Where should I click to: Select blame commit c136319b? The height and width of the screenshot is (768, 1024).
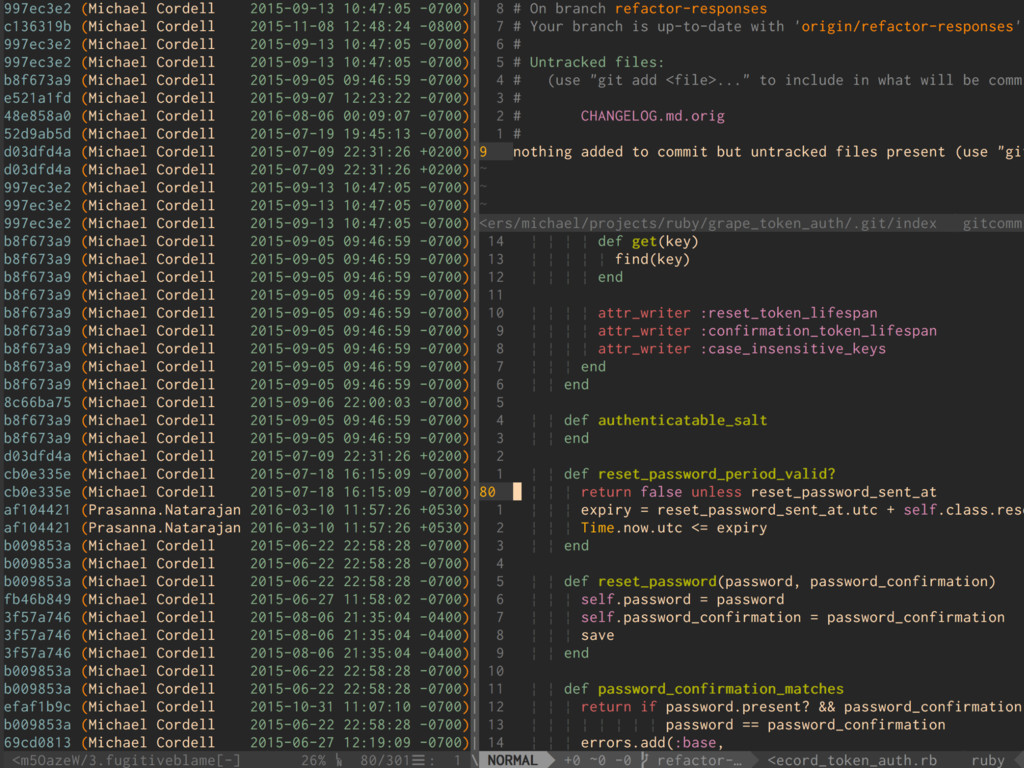click(x=37, y=27)
